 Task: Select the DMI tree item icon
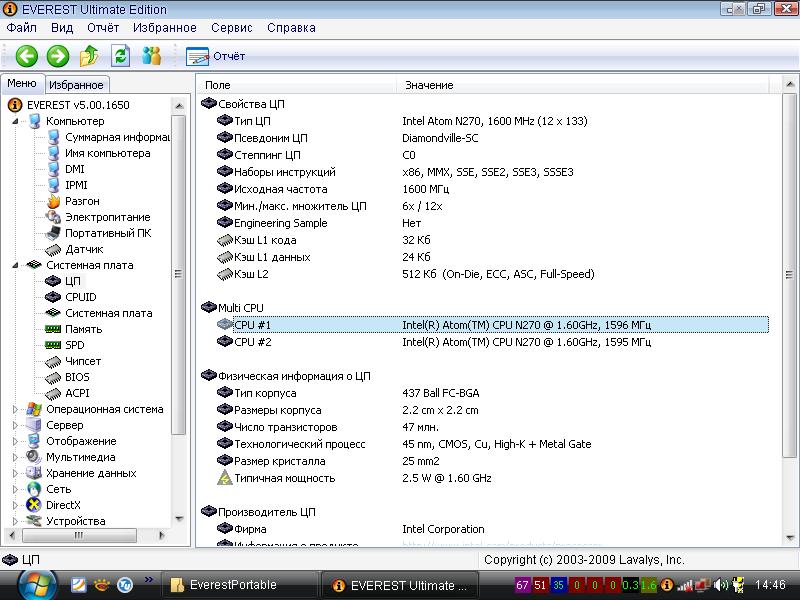[x=54, y=169]
